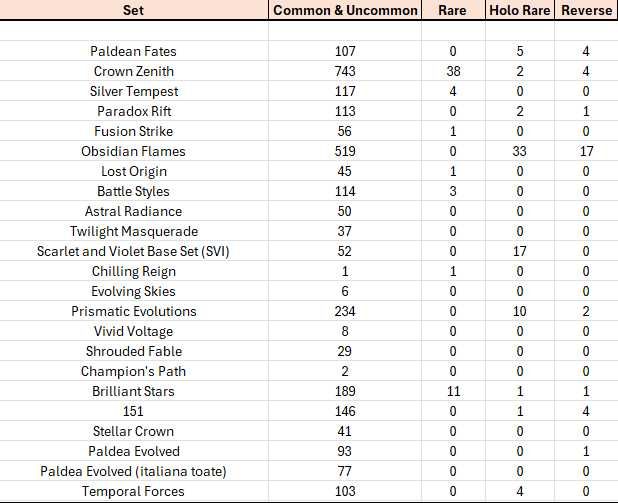Select Obsidian Flames Reverse value 17

click(586, 151)
